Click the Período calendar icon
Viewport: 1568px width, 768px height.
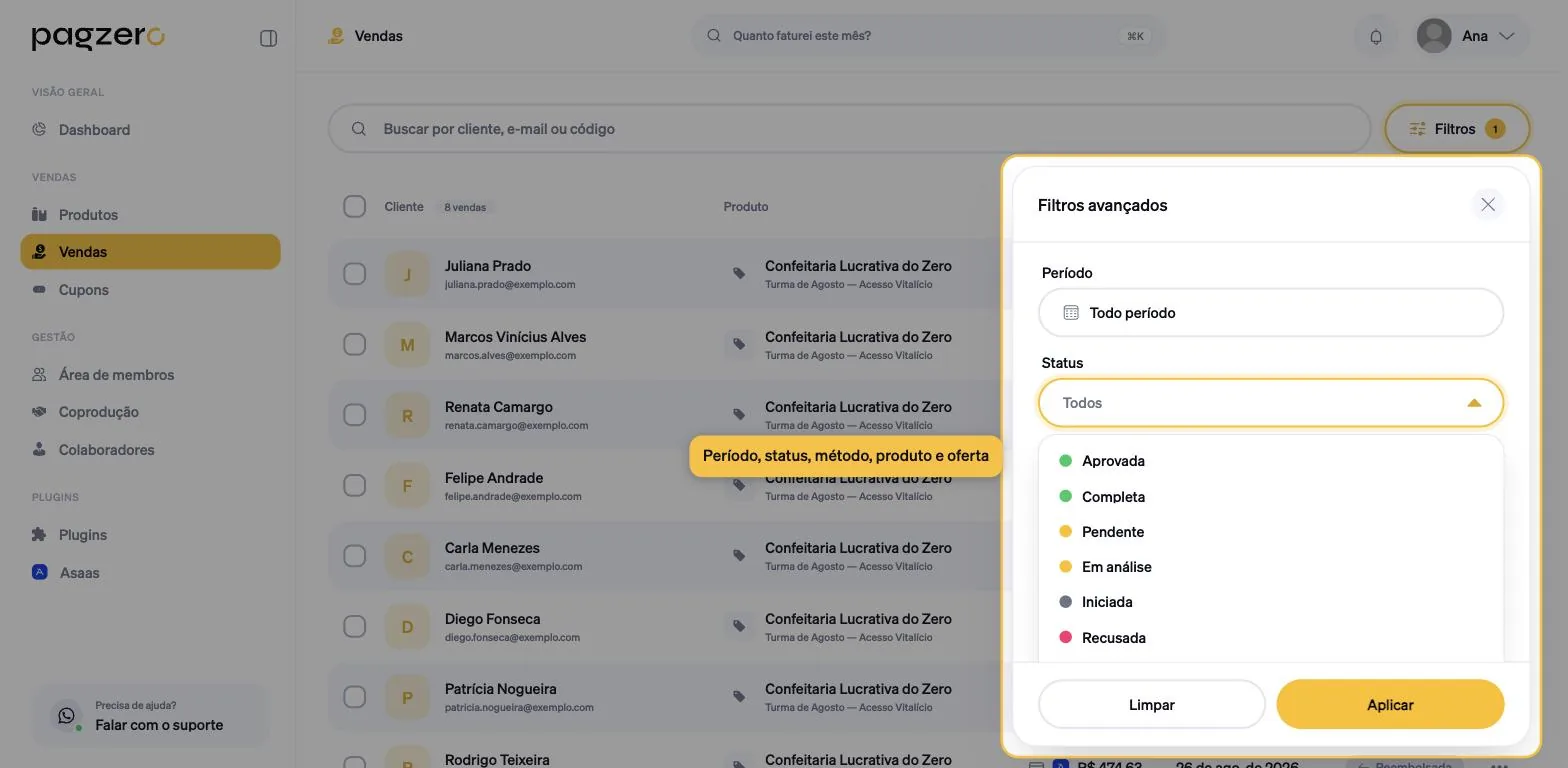pos(1071,312)
